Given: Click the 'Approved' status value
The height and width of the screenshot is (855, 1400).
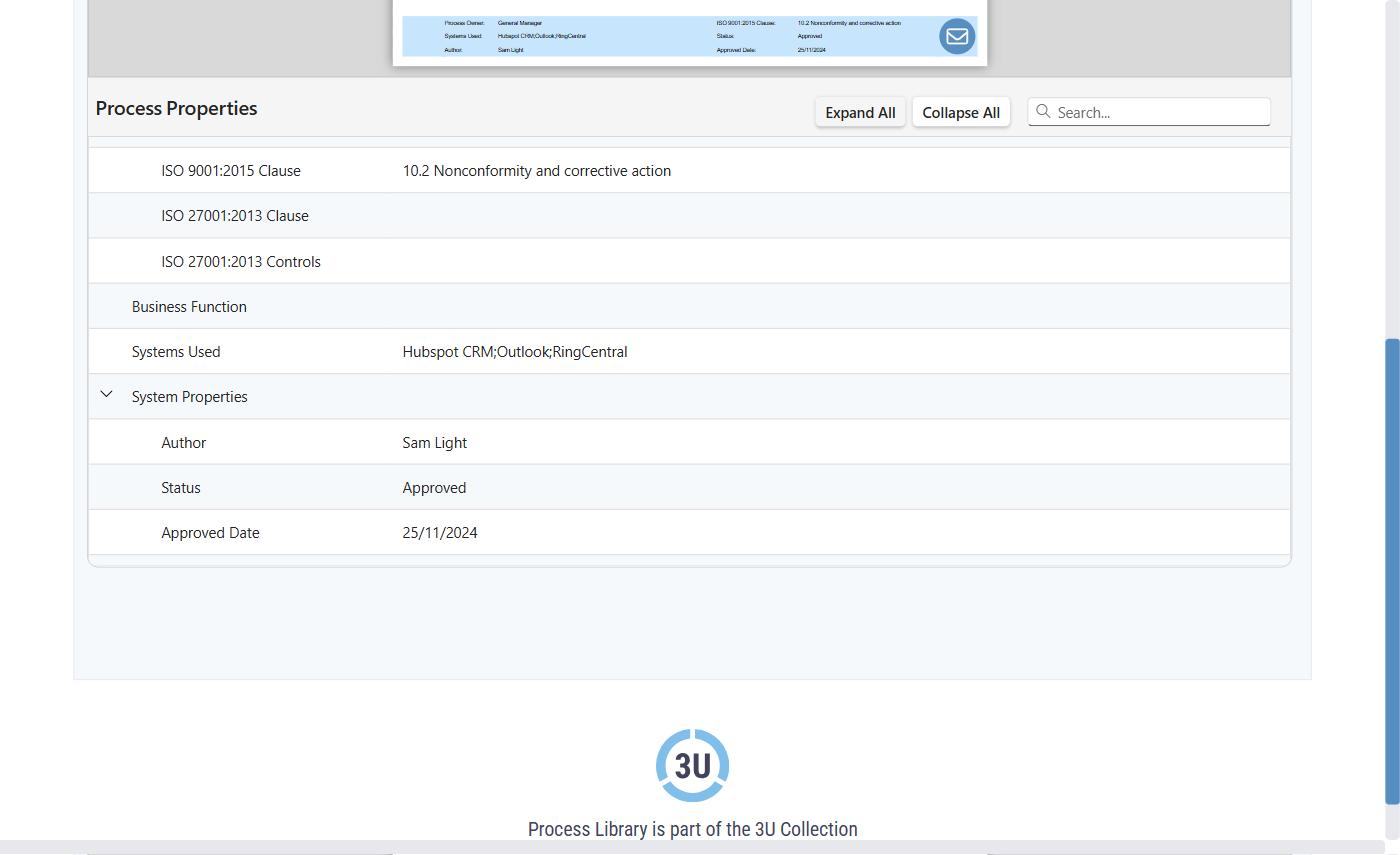Looking at the screenshot, I should click(434, 488).
